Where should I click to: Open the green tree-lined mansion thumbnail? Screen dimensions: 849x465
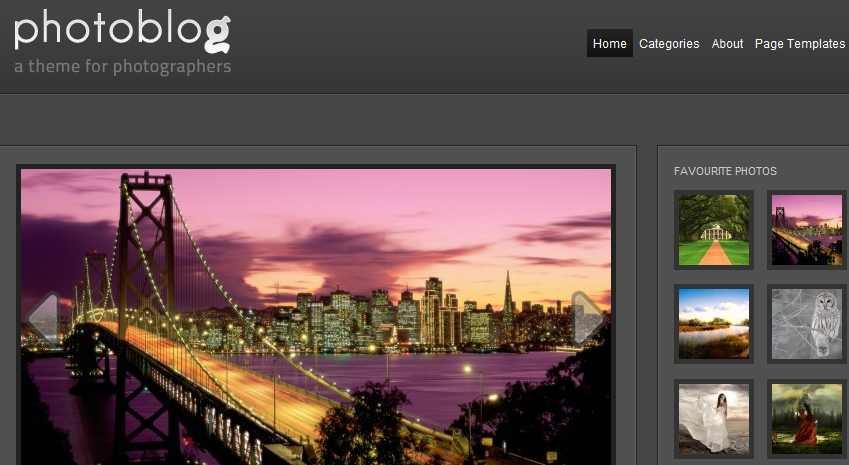[x=714, y=230]
